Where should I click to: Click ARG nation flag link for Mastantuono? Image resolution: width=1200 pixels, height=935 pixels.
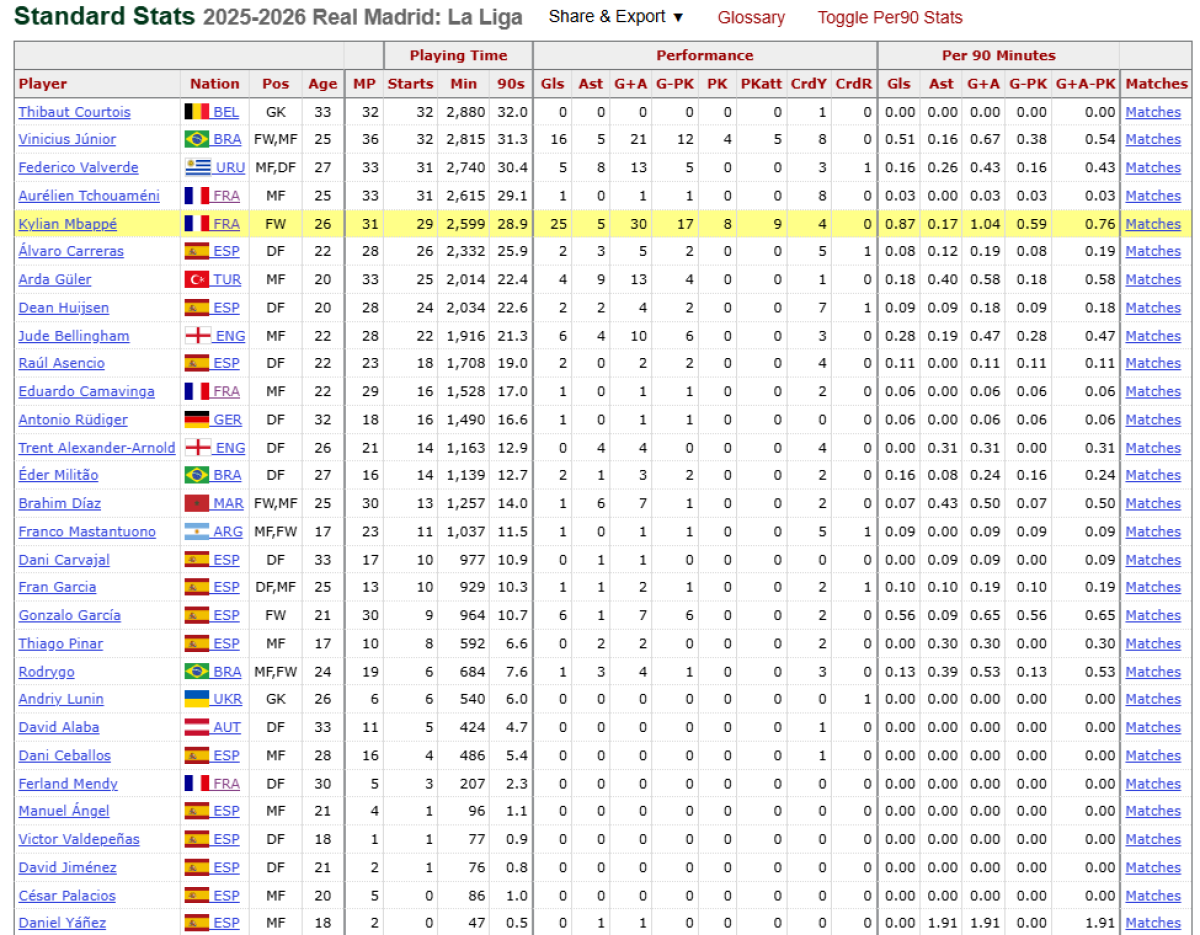tap(214, 532)
